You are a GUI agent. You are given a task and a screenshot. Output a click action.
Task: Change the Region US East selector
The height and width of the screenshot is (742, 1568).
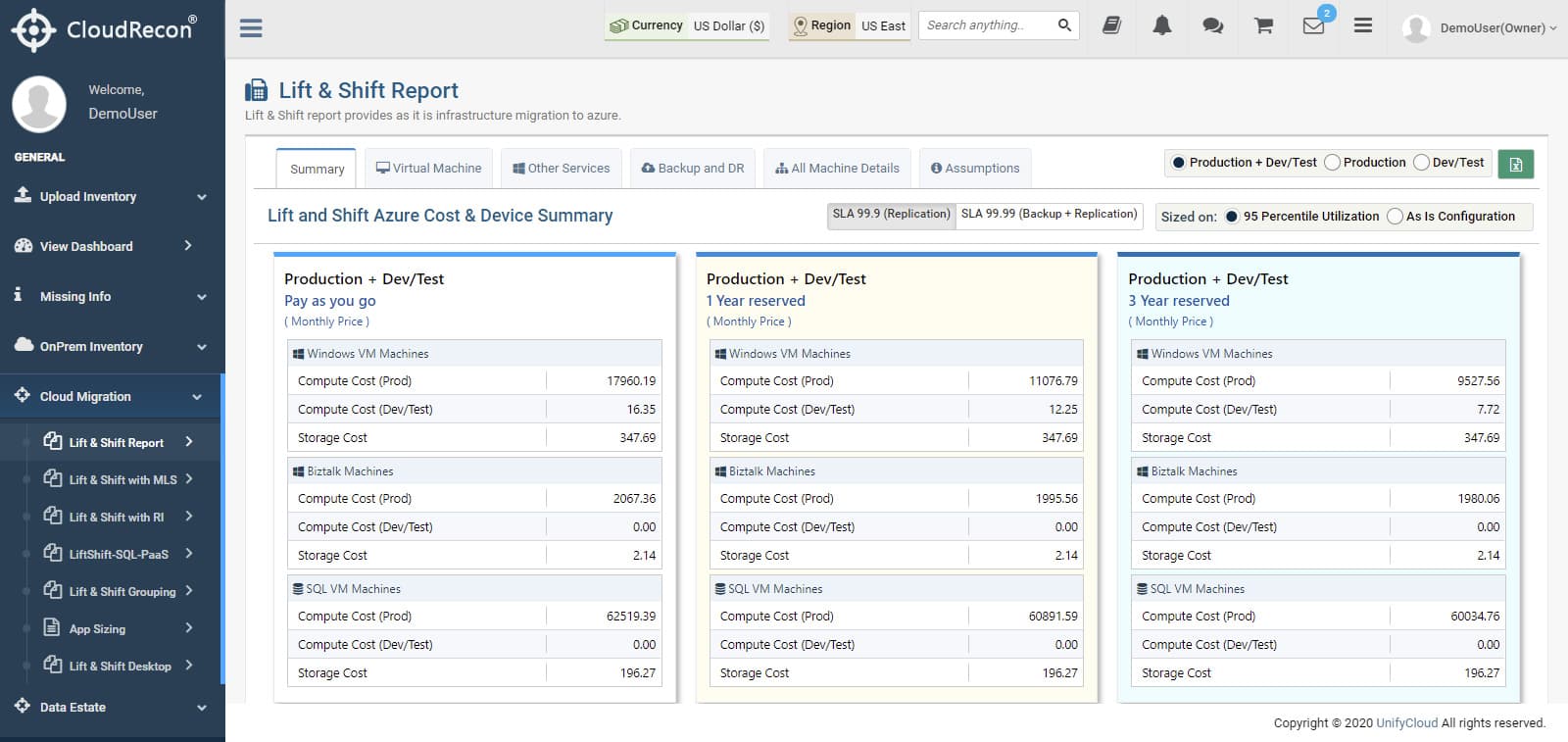point(850,25)
